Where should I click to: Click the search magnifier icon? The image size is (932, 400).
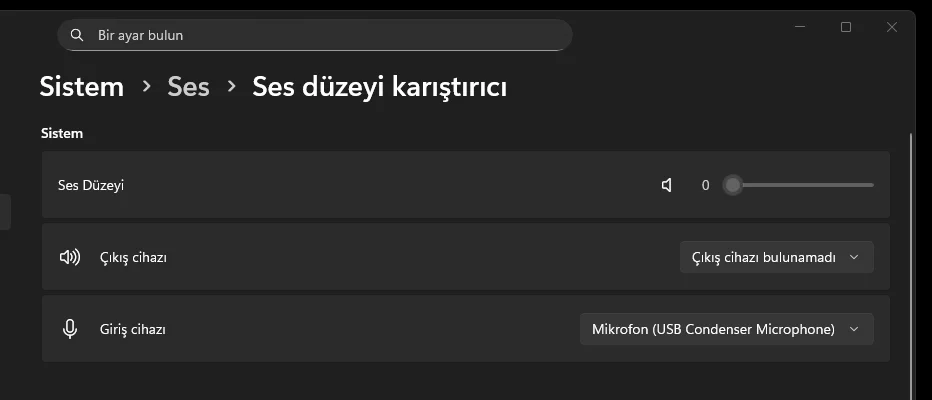pyautogui.click(x=76, y=35)
